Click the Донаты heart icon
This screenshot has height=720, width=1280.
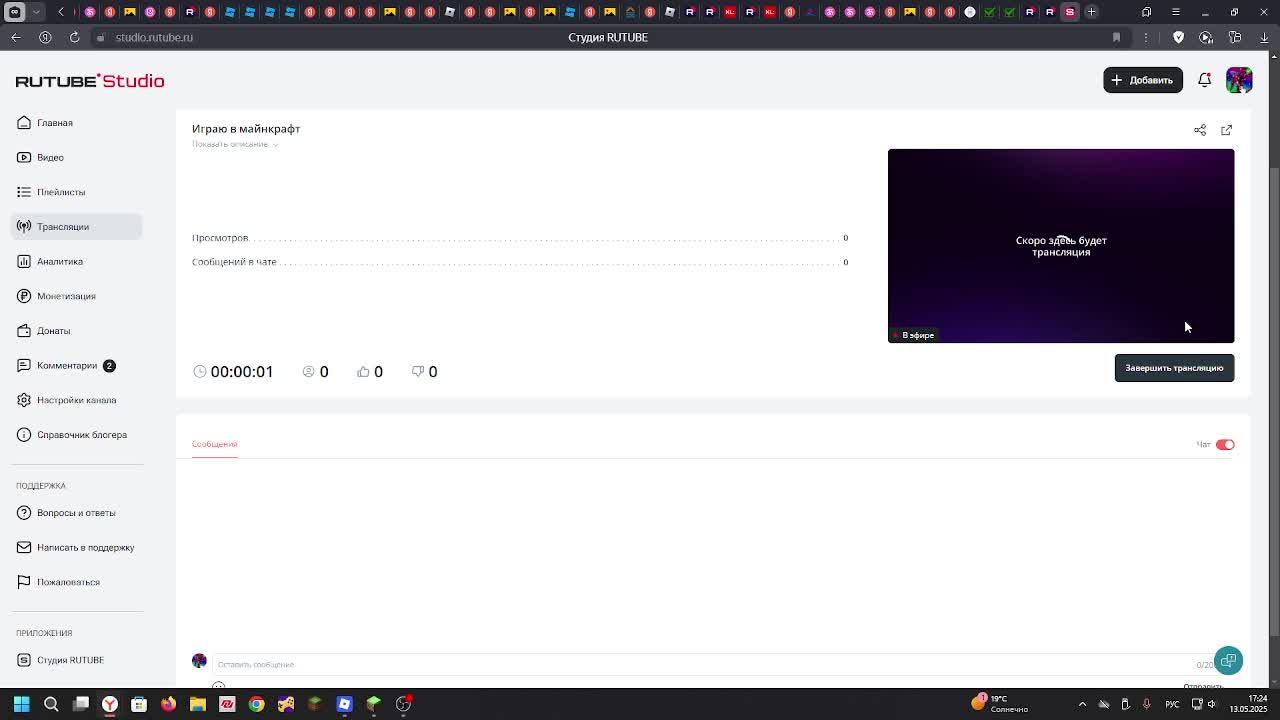point(24,331)
